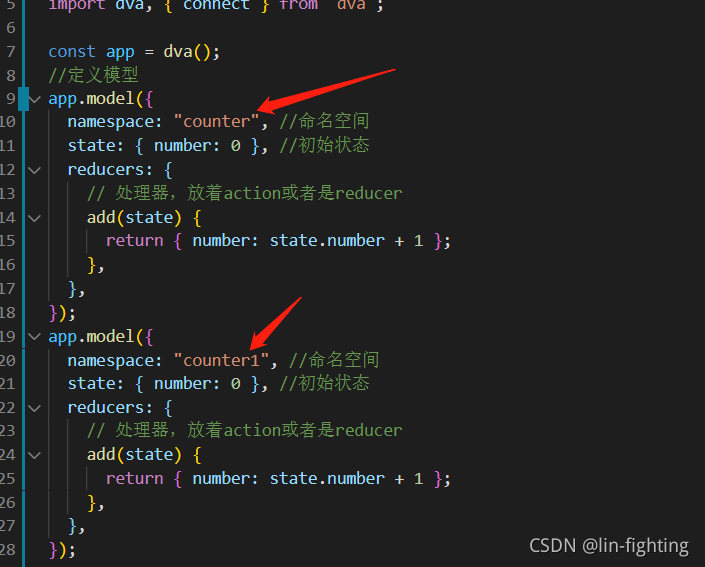Collapse the reducers fold on line 12

[x=35, y=170]
